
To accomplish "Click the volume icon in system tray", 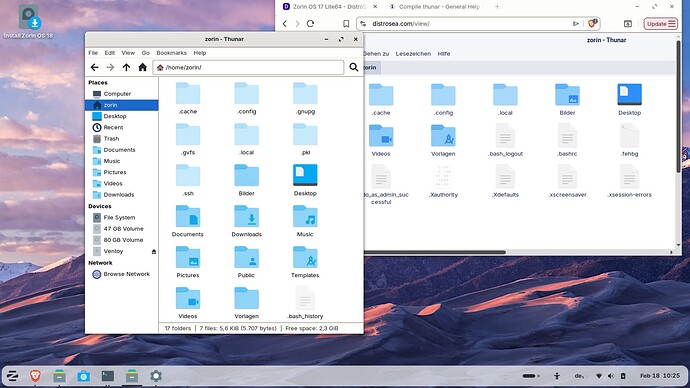I will 611,376.
